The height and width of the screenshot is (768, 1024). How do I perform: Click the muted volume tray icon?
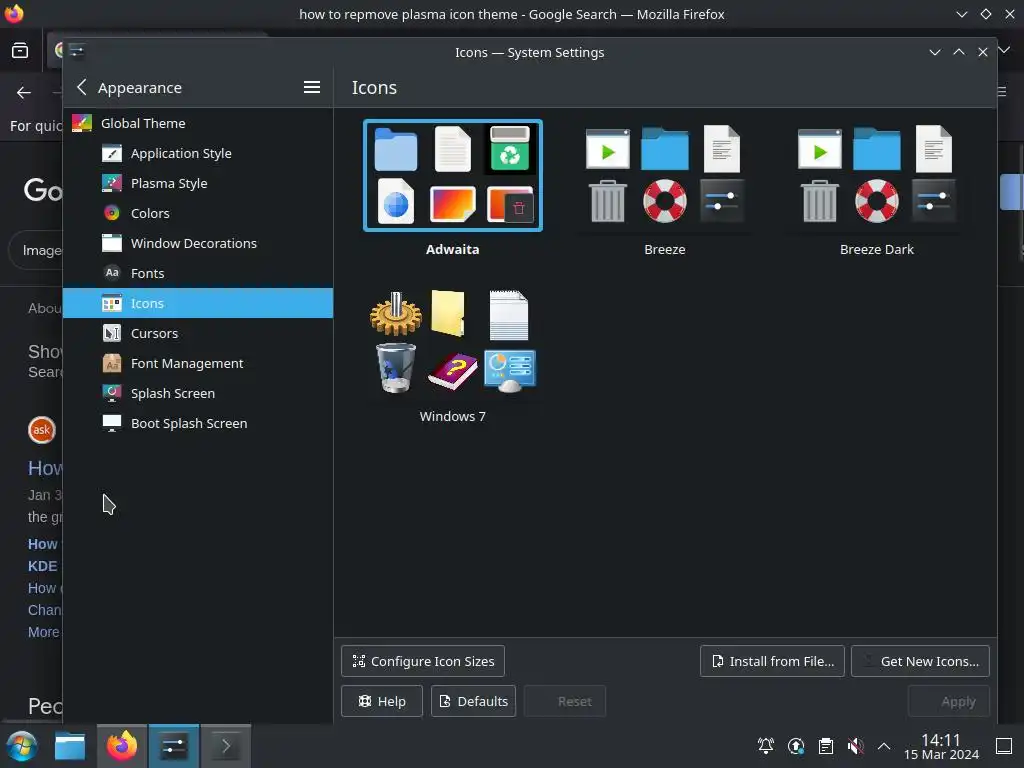855,746
